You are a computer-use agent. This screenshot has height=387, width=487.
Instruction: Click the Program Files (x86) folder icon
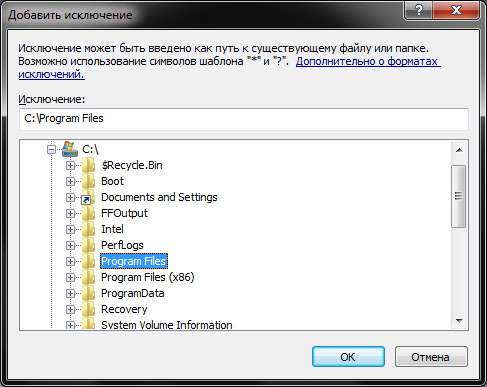[89, 277]
